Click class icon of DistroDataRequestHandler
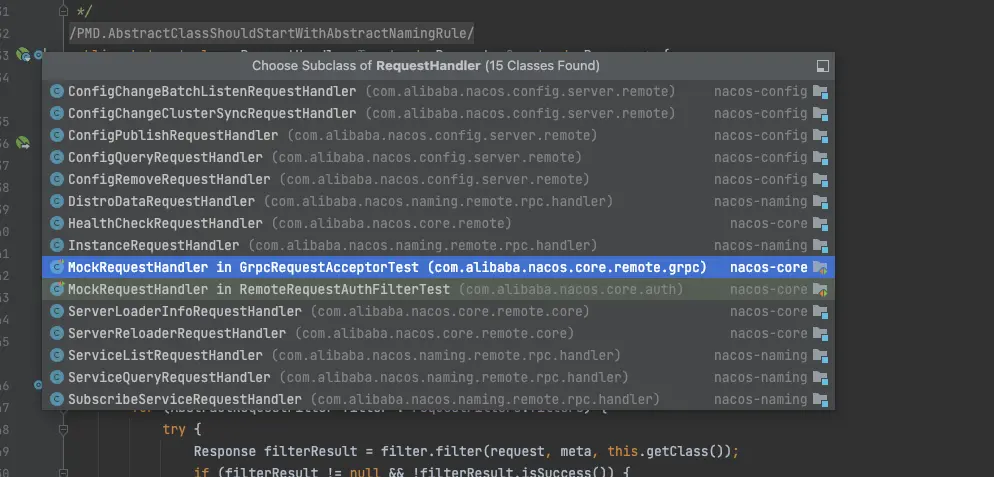994x477 pixels. [x=57, y=202]
